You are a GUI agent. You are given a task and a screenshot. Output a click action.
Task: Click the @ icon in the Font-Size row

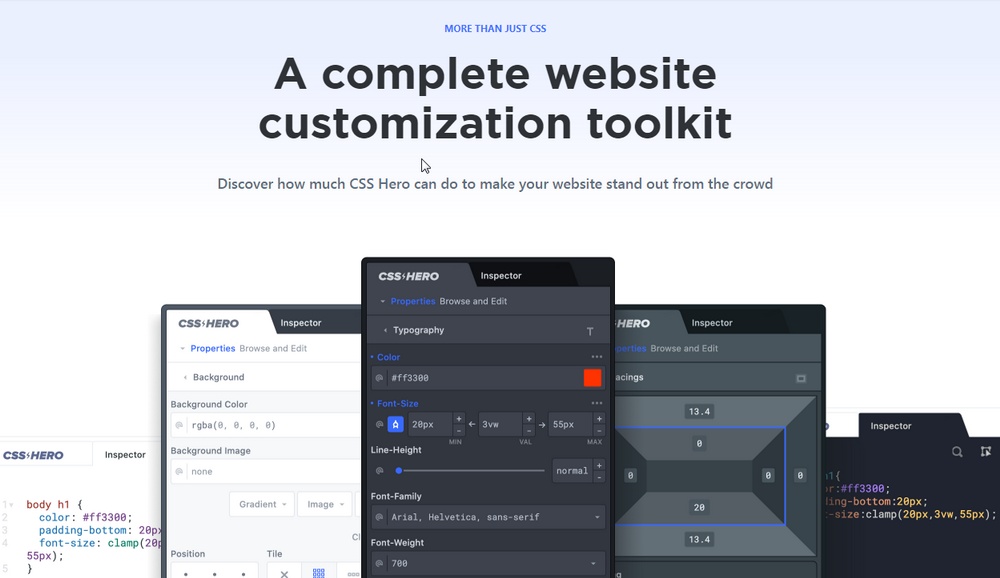(379, 424)
